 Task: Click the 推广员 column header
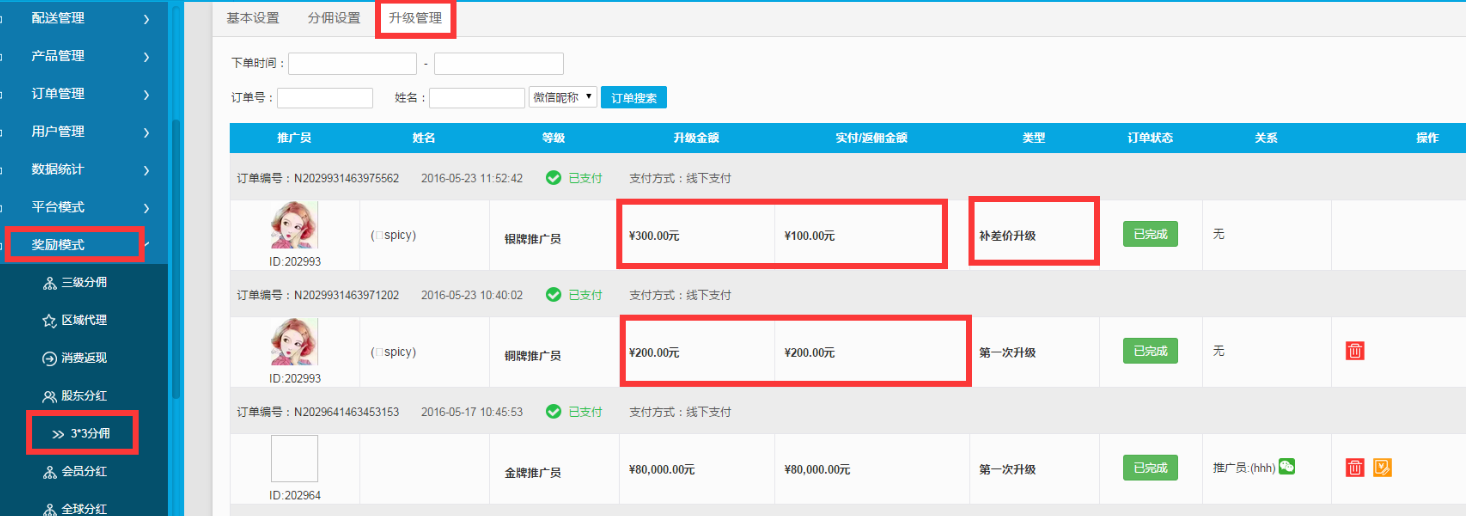coord(294,138)
